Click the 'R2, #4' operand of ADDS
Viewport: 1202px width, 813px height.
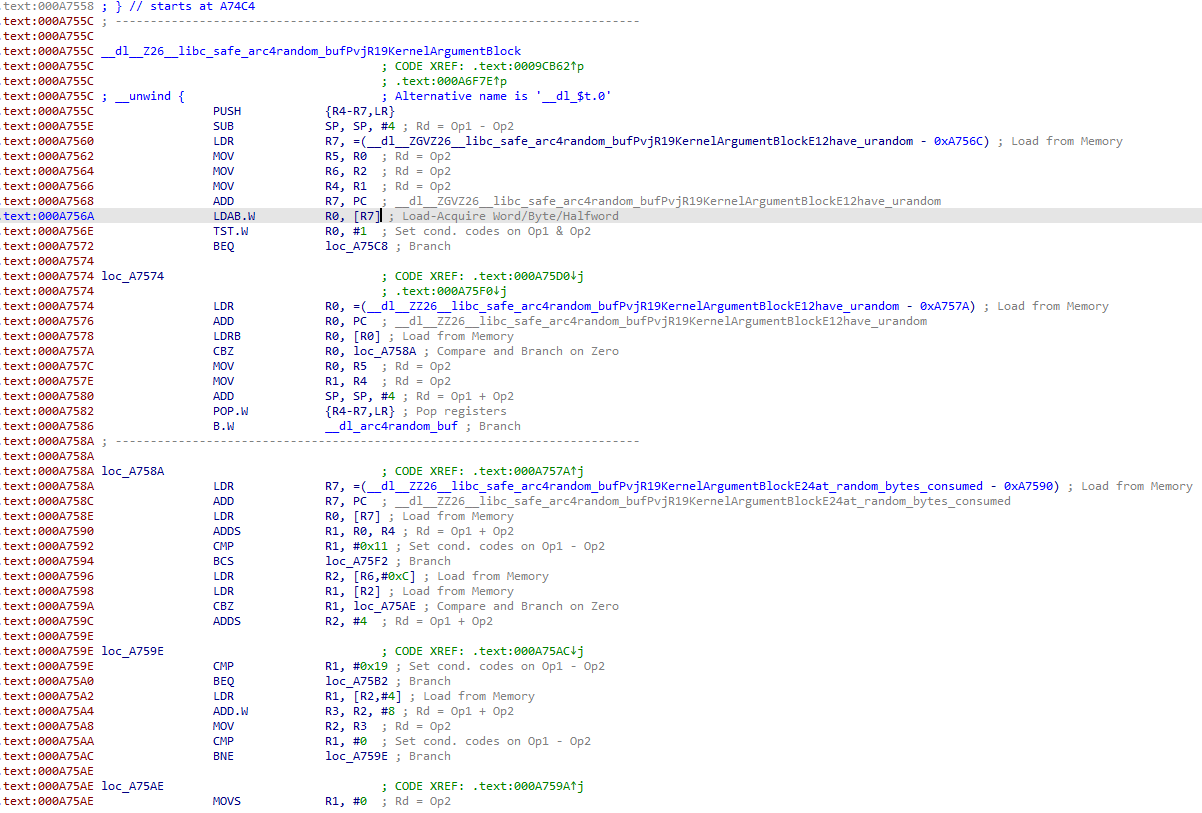346,621
